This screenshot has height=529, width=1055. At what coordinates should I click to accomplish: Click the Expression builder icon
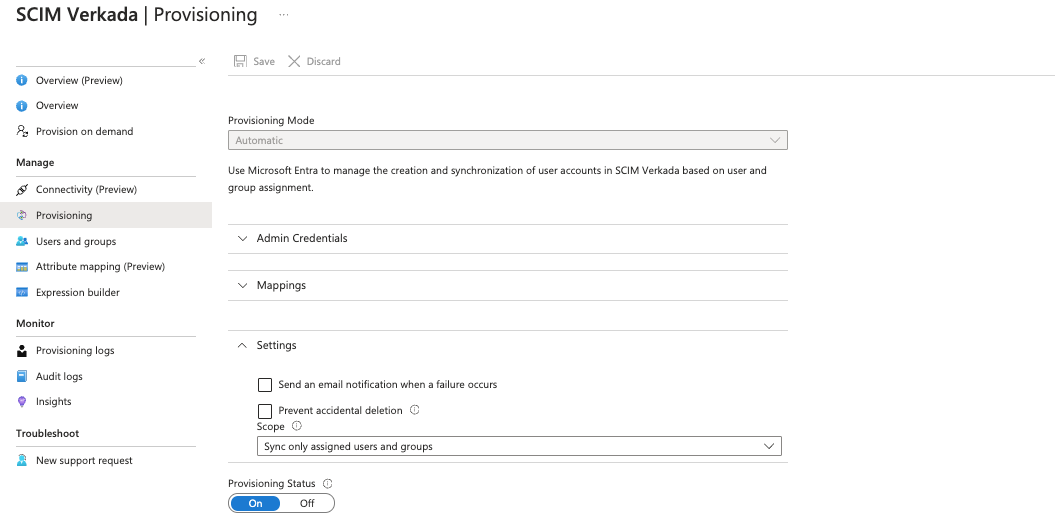click(22, 293)
